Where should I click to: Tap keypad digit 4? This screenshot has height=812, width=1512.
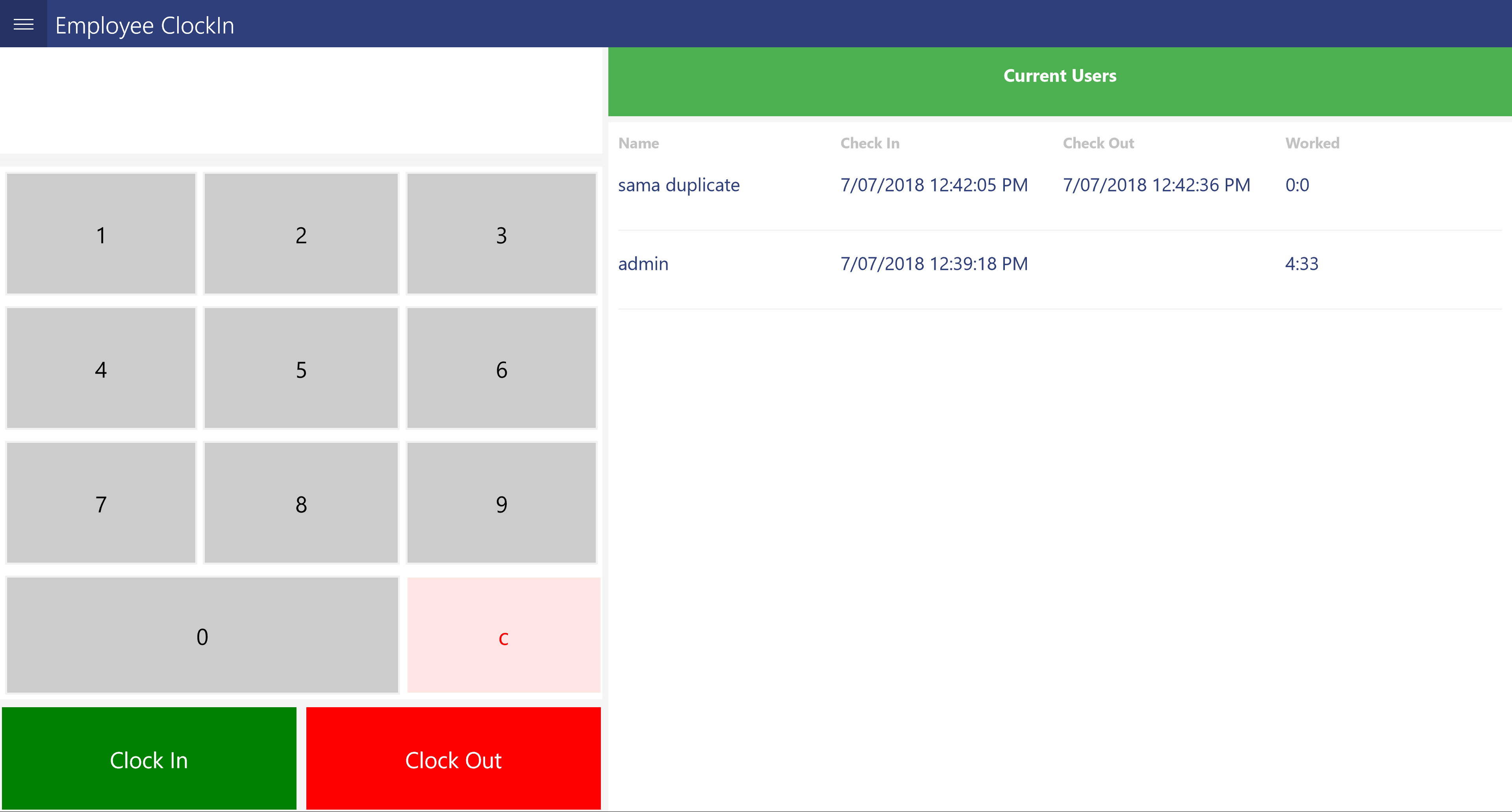tap(101, 368)
